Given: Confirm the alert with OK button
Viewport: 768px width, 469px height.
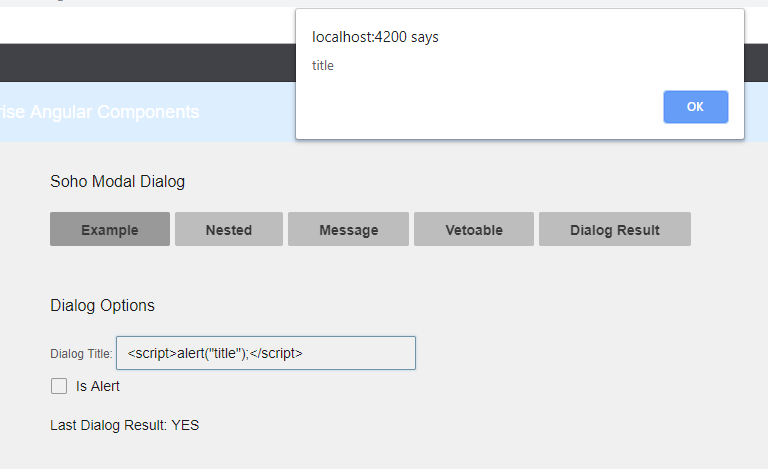Looking at the screenshot, I should (x=696, y=107).
